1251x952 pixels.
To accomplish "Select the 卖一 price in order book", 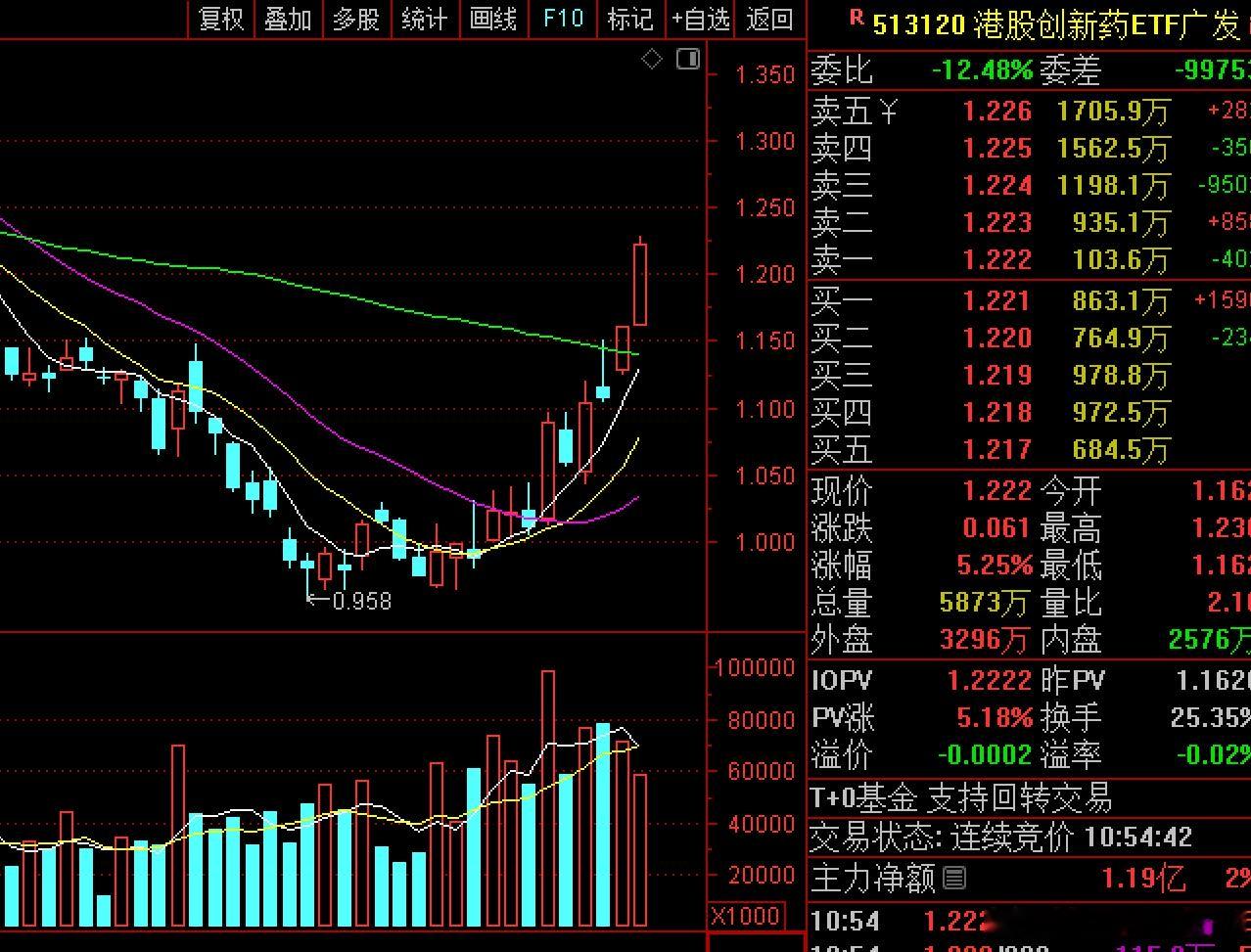I will coord(996,260).
